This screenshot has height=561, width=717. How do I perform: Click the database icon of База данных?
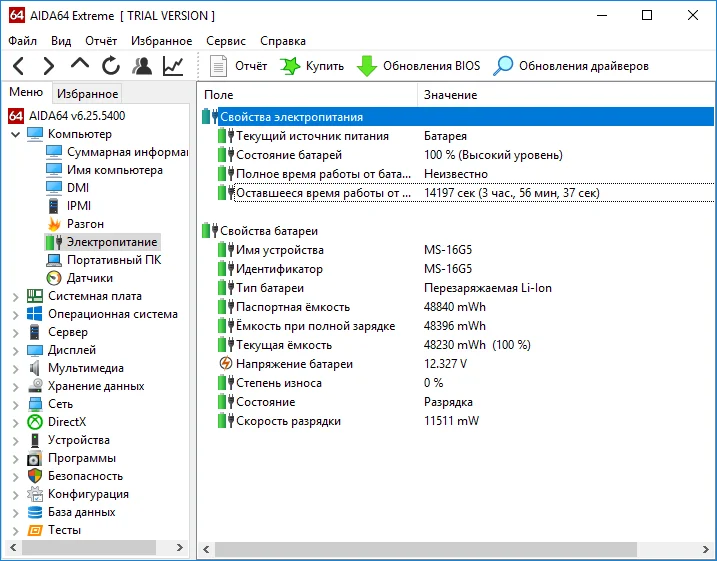tap(35, 512)
